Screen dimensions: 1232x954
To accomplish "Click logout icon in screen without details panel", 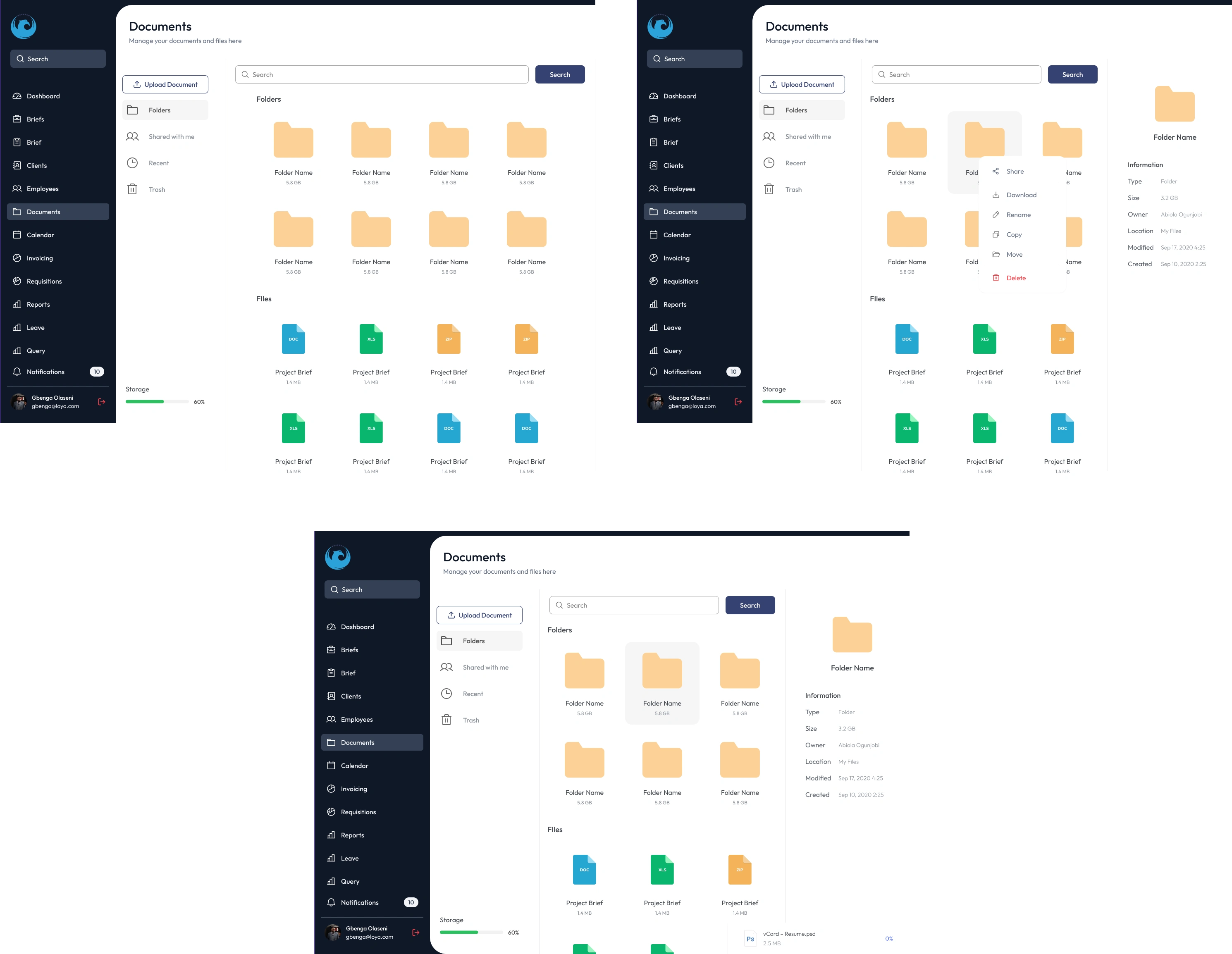I will click(x=102, y=401).
